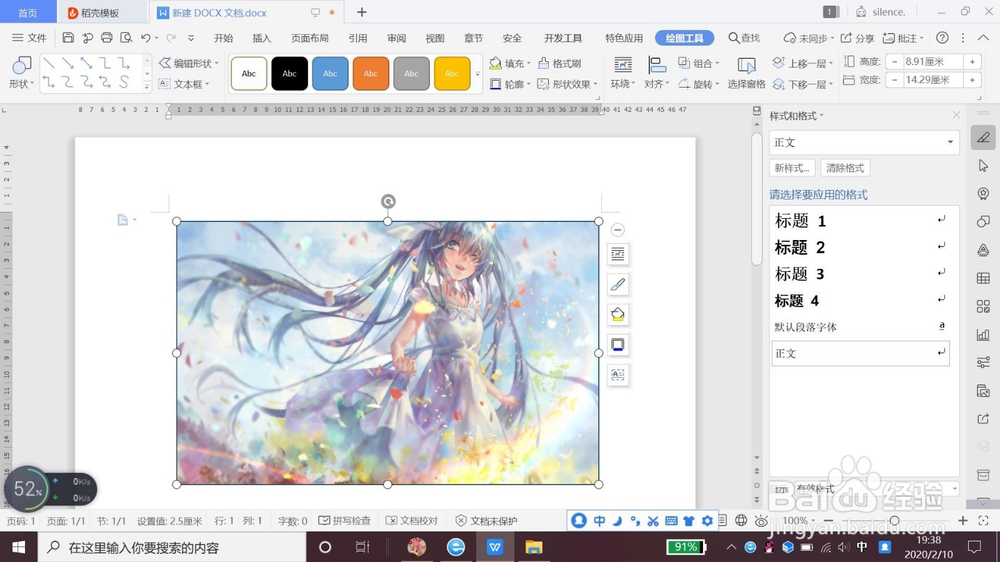
Task: Apply the 标题 1 style
Action: [x=860, y=221]
